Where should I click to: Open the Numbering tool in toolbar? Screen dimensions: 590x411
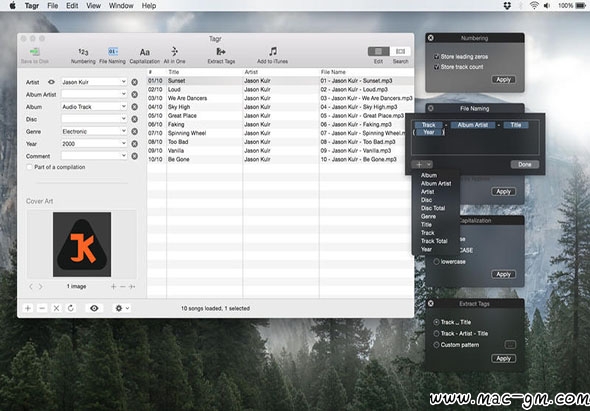pyautogui.click(x=83, y=55)
